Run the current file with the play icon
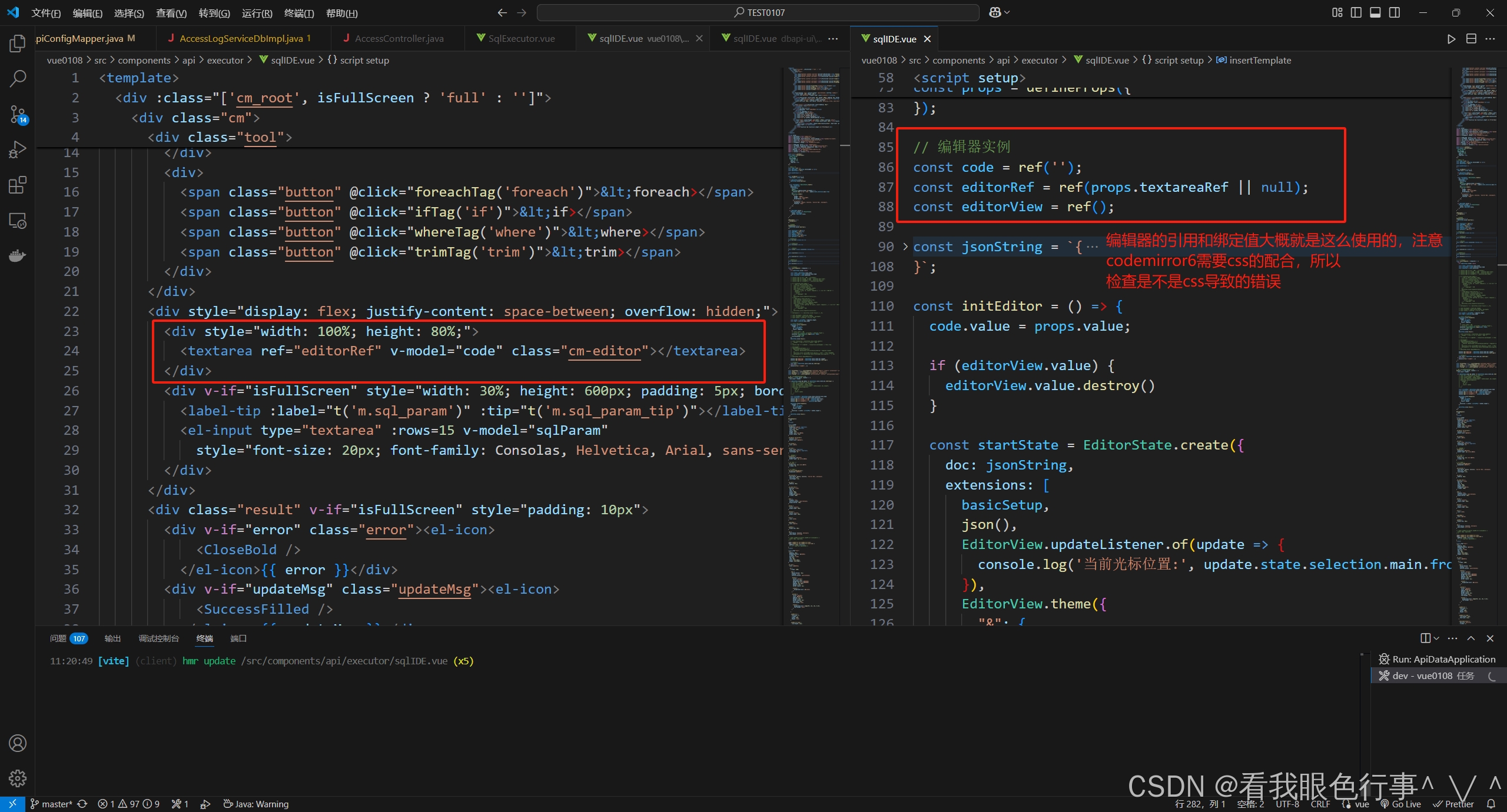1507x812 pixels. (1451, 39)
